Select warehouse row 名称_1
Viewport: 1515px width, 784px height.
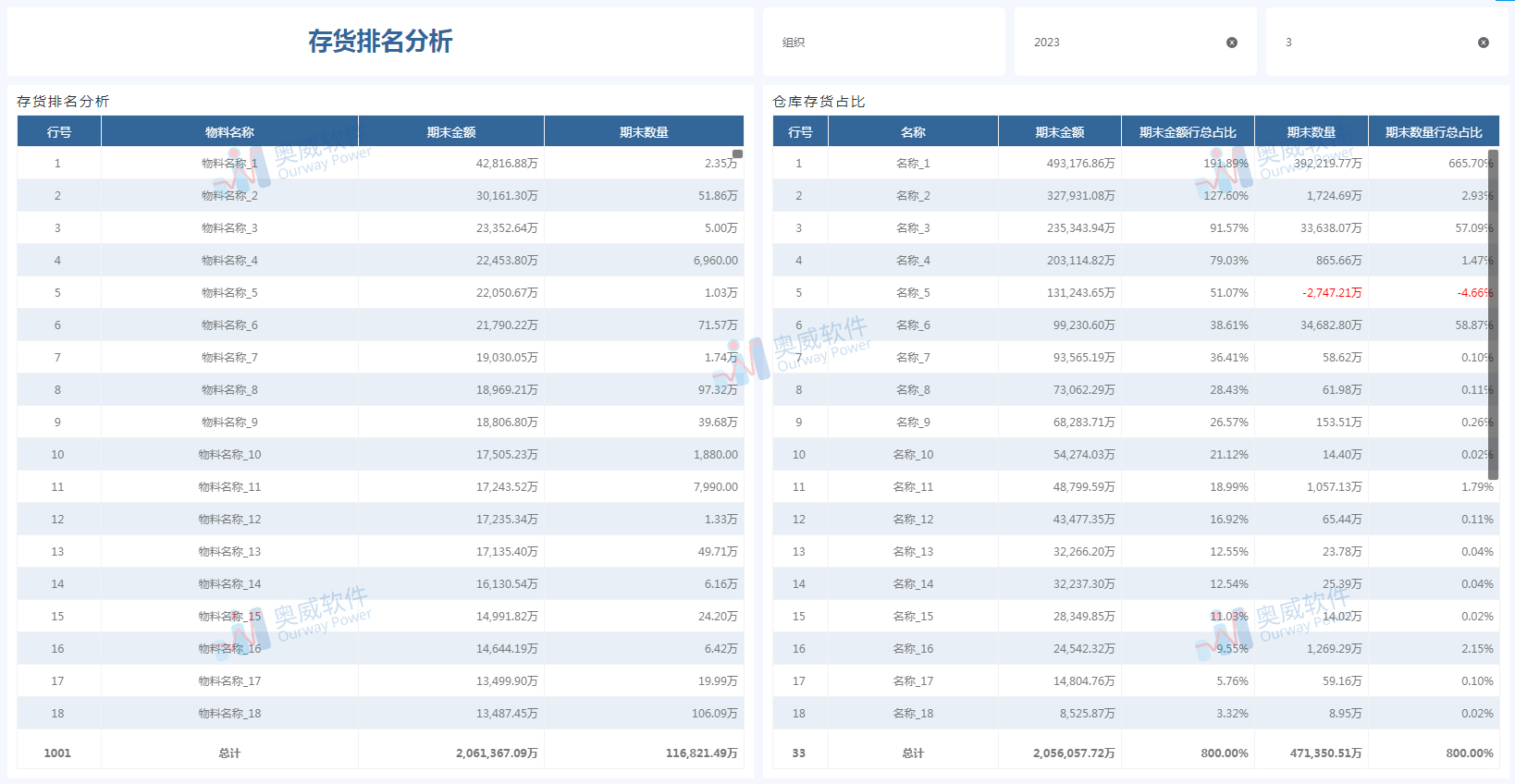(x=1136, y=164)
